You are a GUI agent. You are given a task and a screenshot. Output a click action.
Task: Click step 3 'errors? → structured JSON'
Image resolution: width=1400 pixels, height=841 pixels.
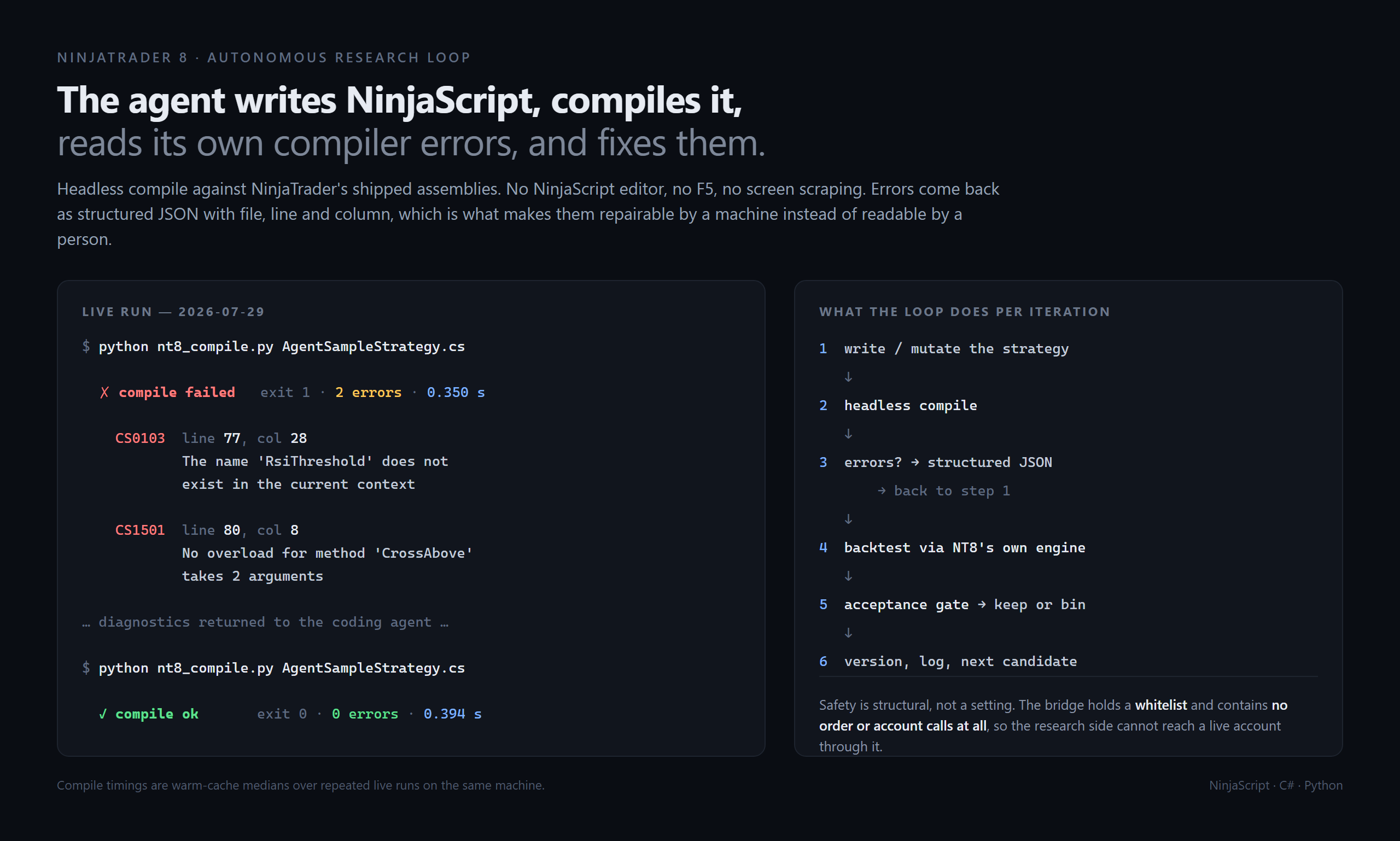click(x=948, y=463)
